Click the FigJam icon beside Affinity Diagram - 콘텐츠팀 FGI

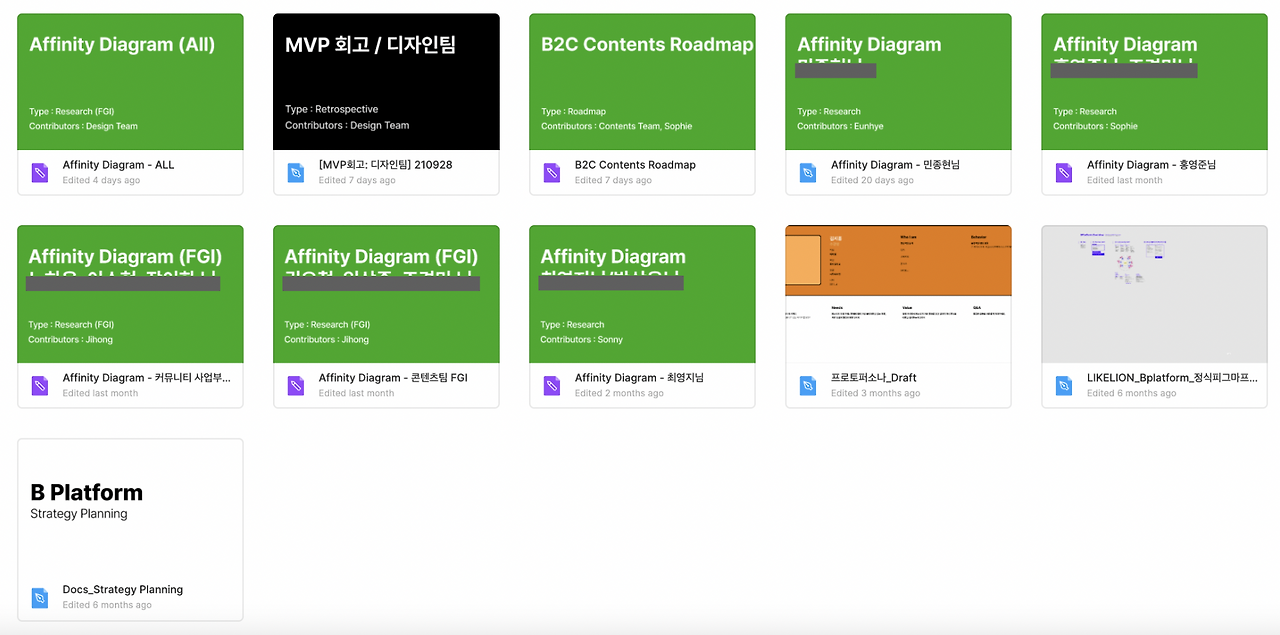(x=295, y=386)
